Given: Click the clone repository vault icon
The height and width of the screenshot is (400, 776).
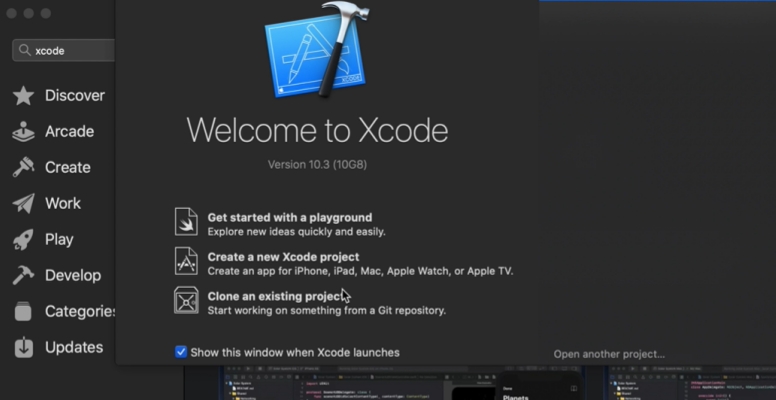Looking at the screenshot, I should [186, 300].
